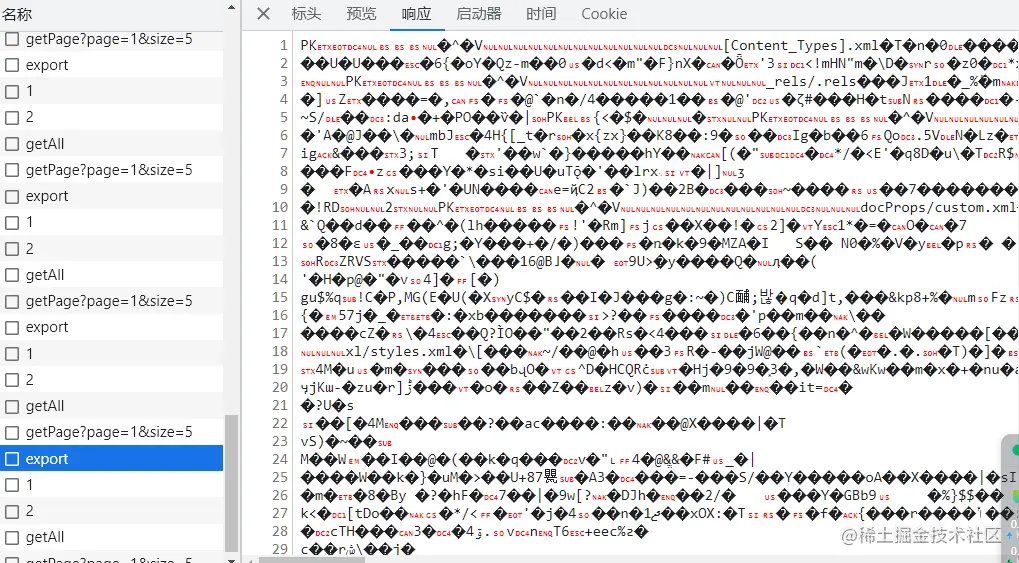
Task: Select the 响应 tab
Action: [x=417, y=14]
